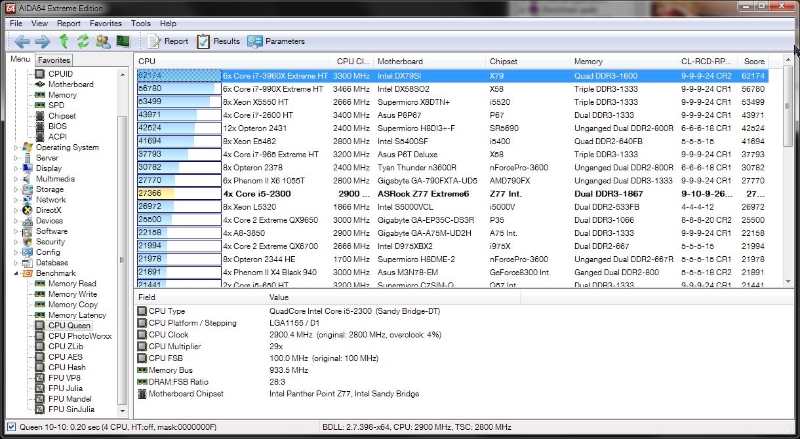The width and height of the screenshot is (800, 439).
Task: Select the Memory Copy benchmark
Action: pyautogui.click(x=73, y=305)
